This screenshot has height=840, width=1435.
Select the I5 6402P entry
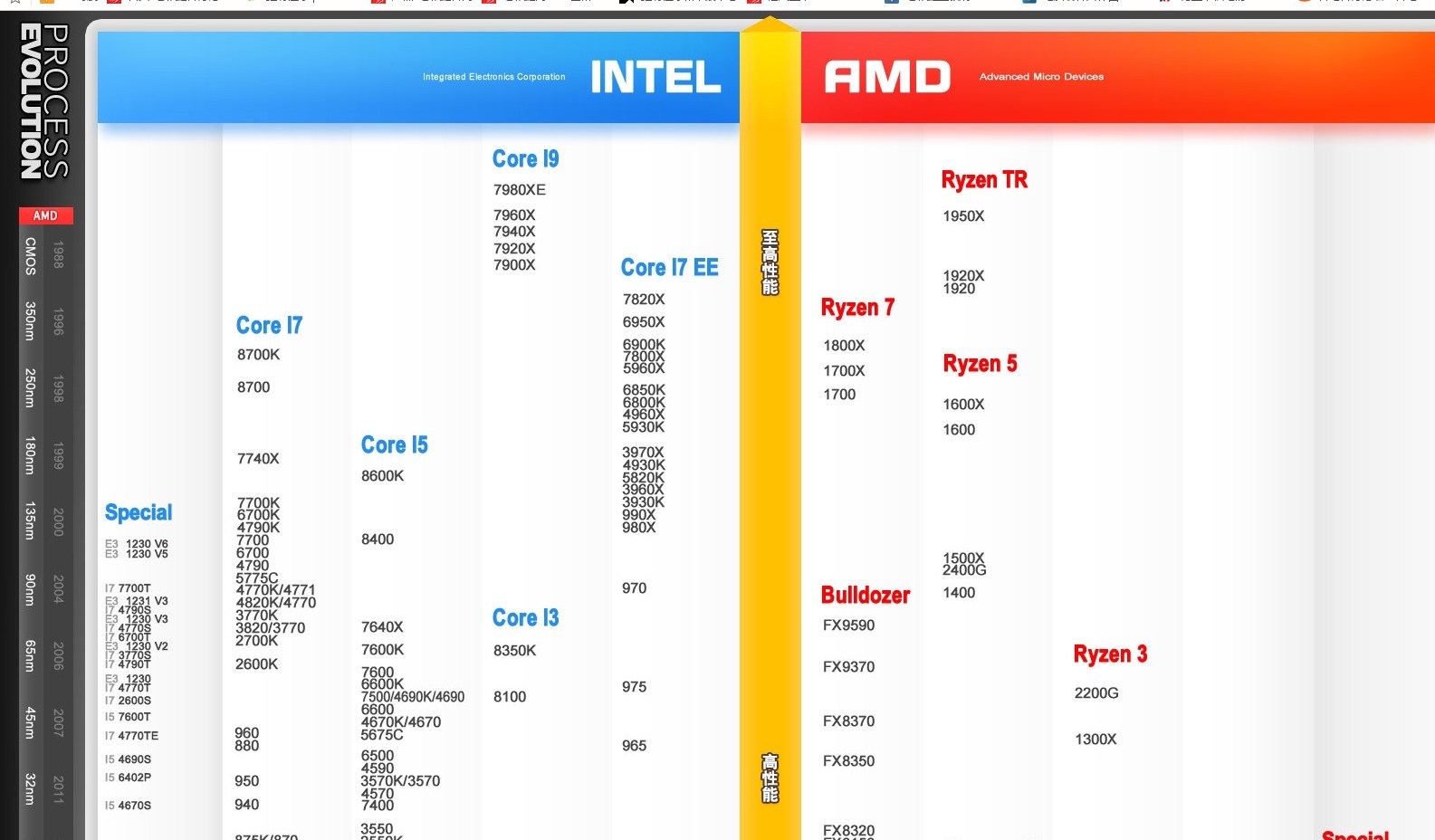[x=128, y=778]
